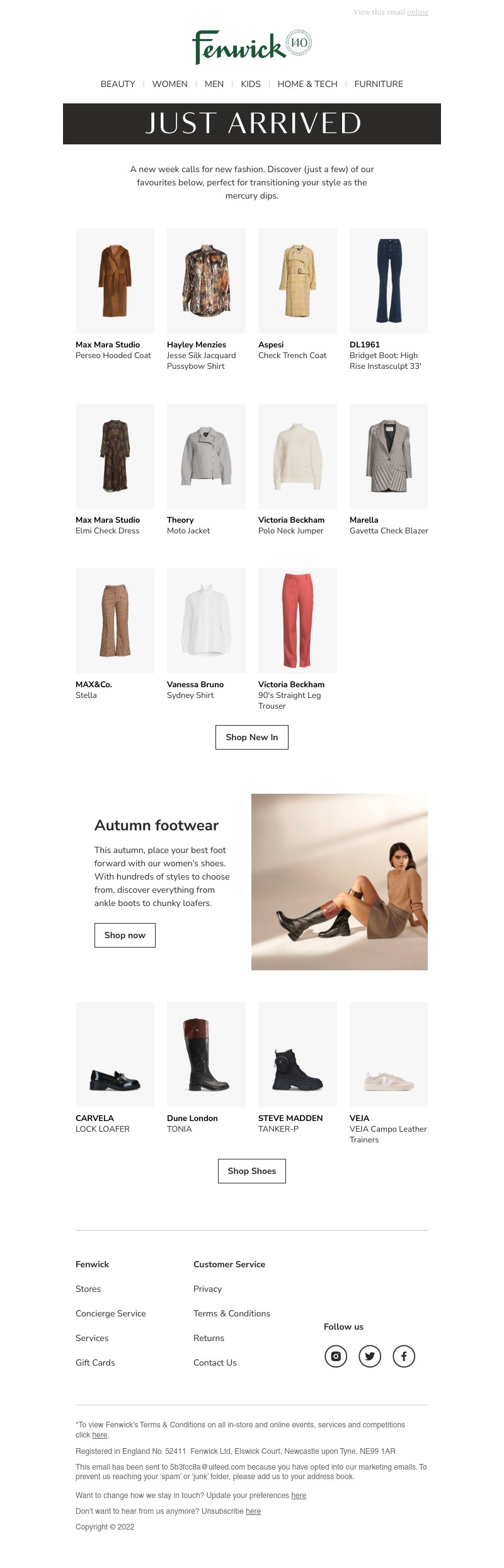
Task: Open the Max Mara Perseo Hooded Coat image
Action: coord(115,281)
